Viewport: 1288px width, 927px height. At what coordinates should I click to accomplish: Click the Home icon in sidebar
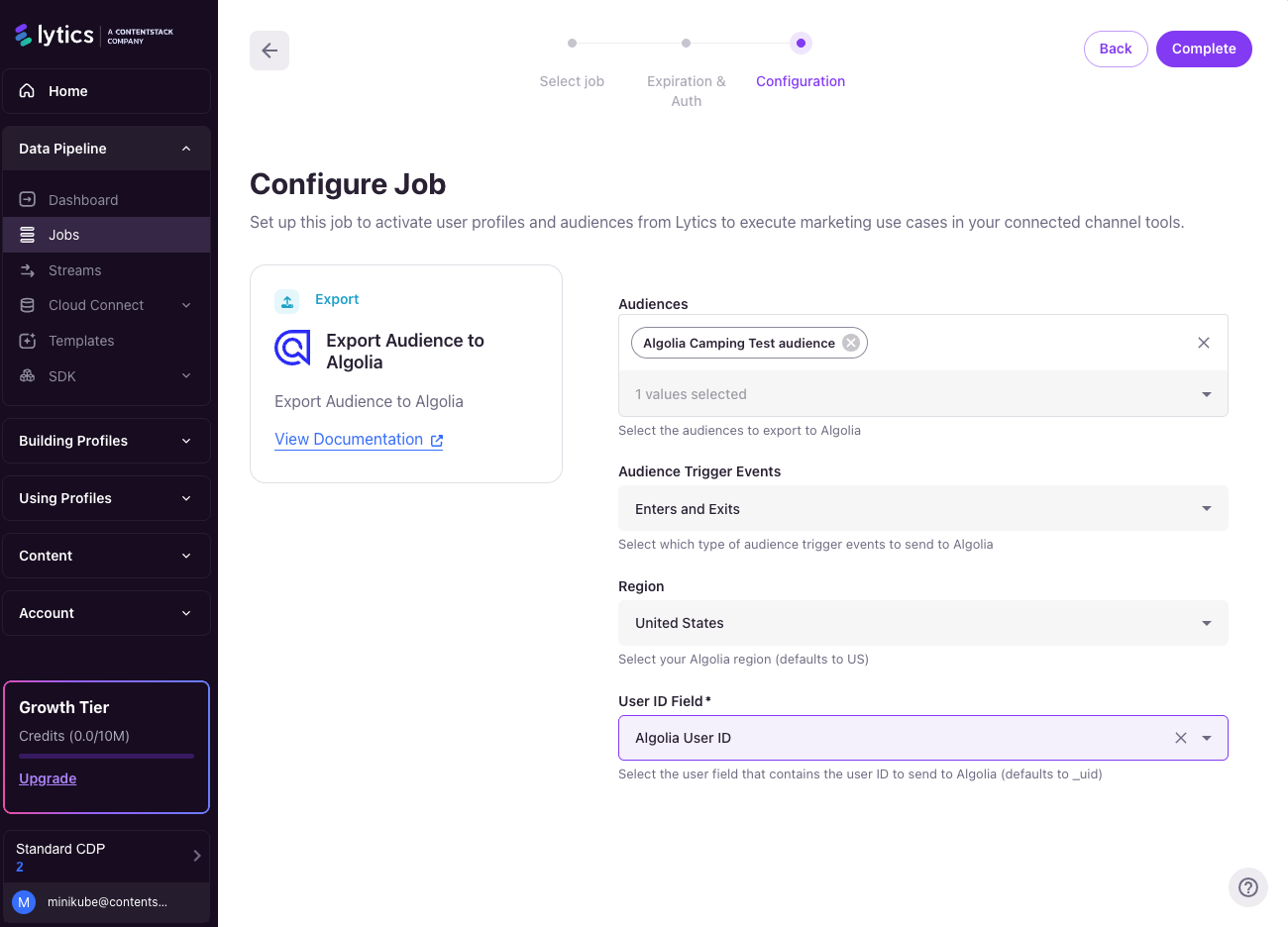28,91
